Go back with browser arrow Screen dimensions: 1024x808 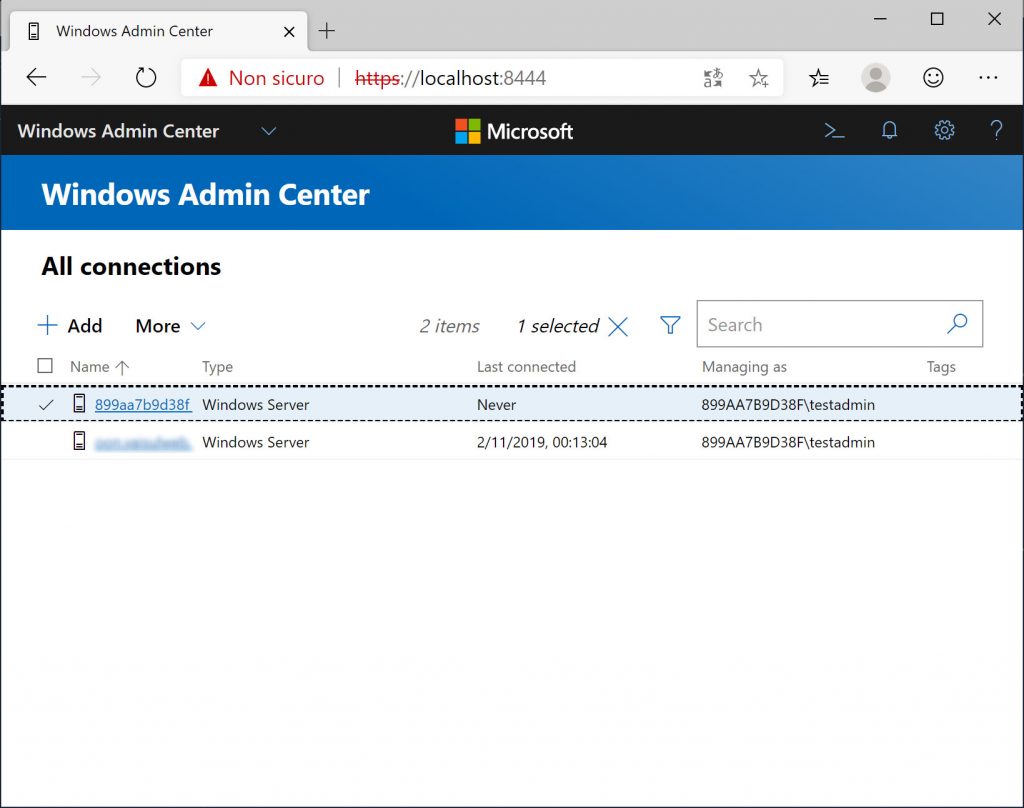[36, 78]
